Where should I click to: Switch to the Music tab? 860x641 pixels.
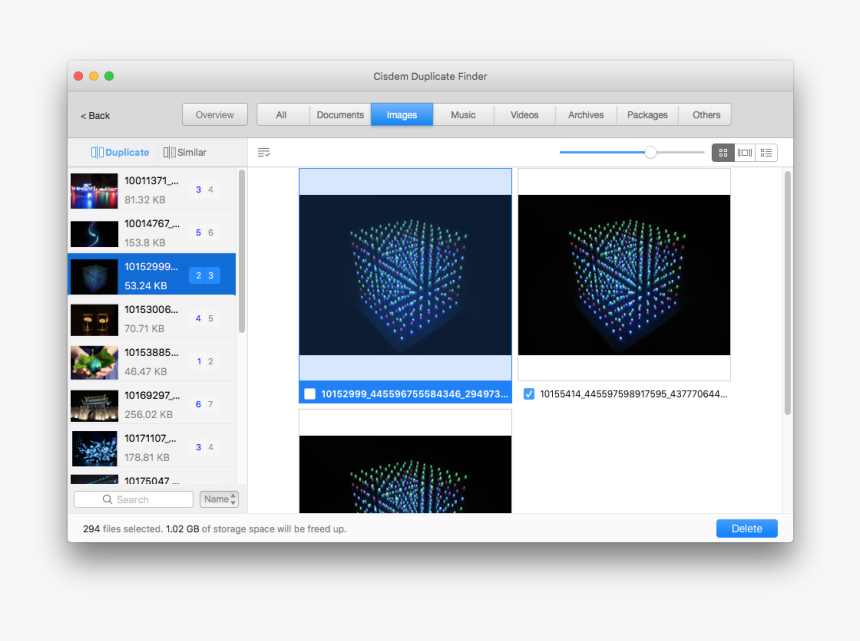pyautogui.click(x=463, y=115)
